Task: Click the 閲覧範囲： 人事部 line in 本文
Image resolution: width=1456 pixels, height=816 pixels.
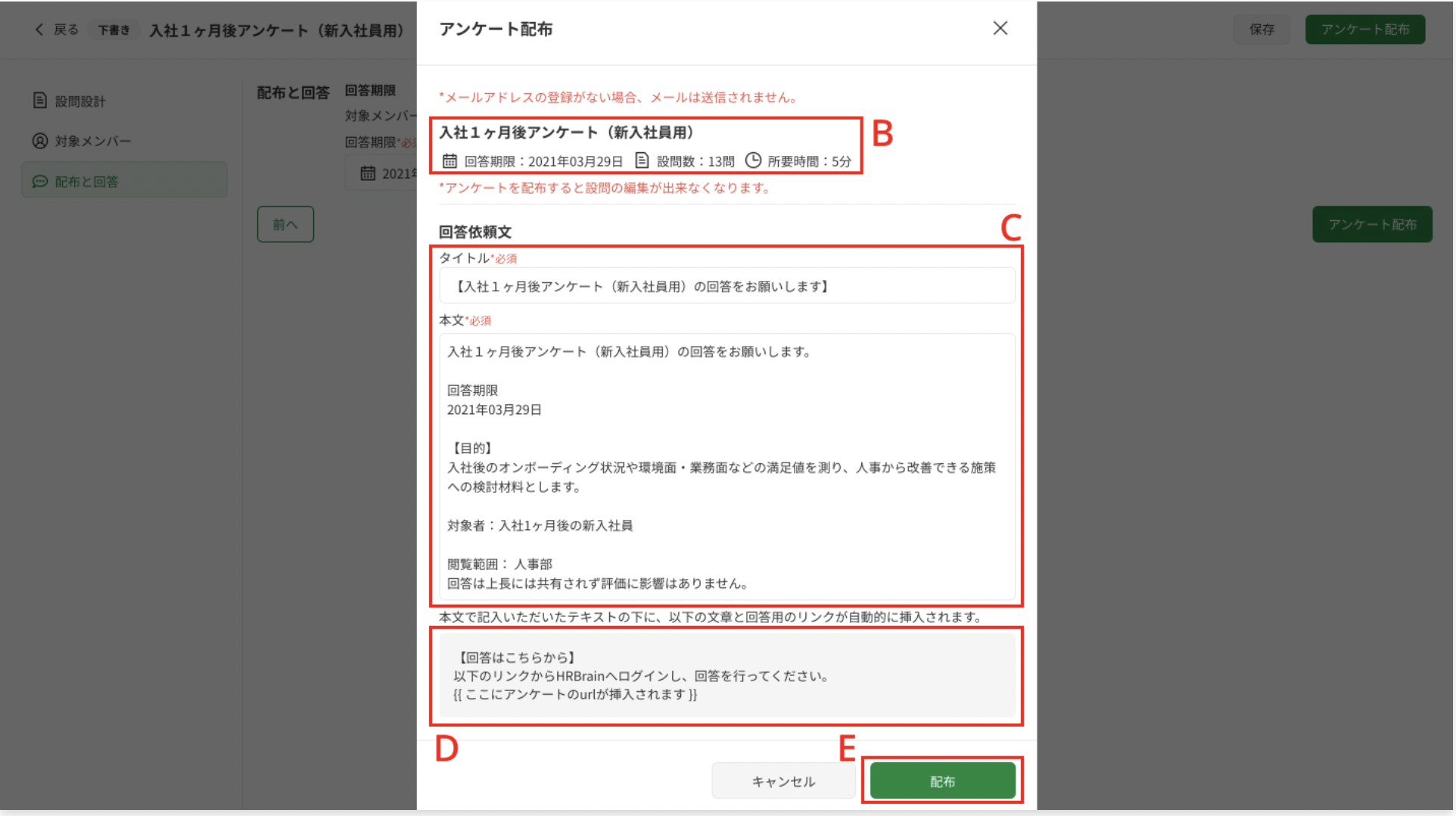Action: point(499,564)
